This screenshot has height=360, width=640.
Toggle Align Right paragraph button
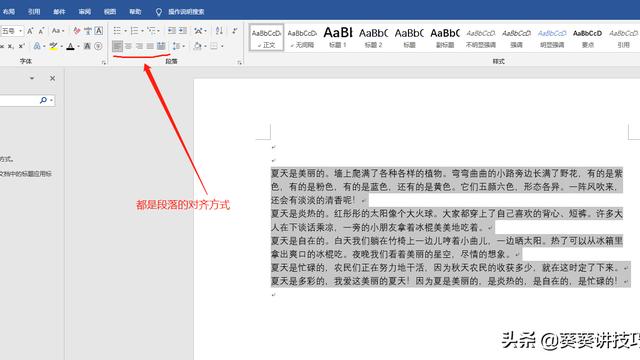140,46
